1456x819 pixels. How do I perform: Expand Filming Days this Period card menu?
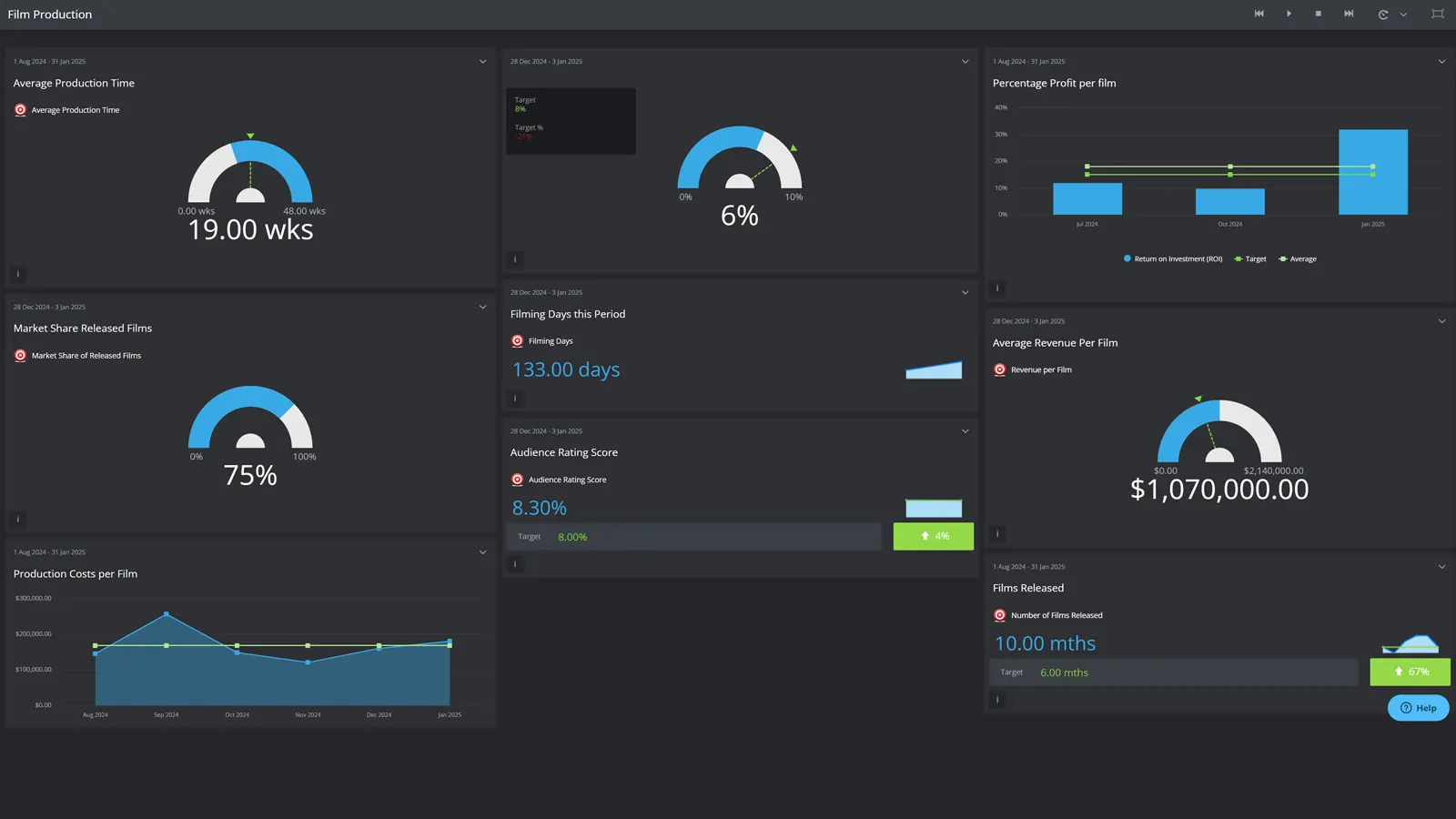tap(966, 293)
